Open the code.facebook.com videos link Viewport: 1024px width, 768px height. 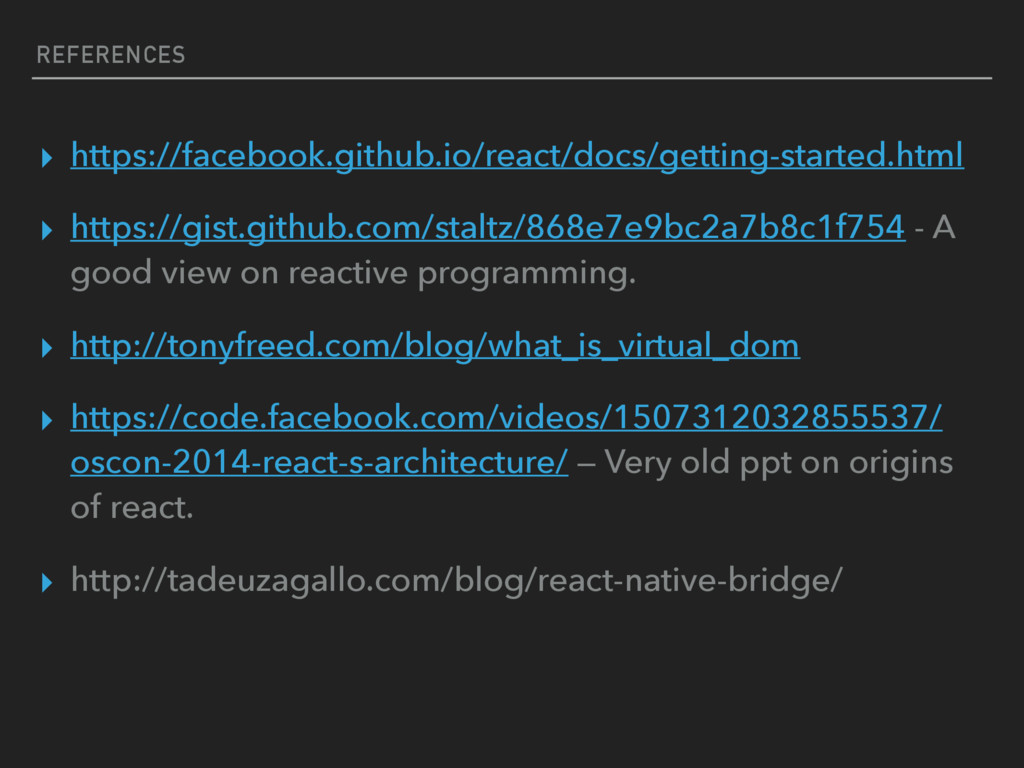(x=505, y=418)
